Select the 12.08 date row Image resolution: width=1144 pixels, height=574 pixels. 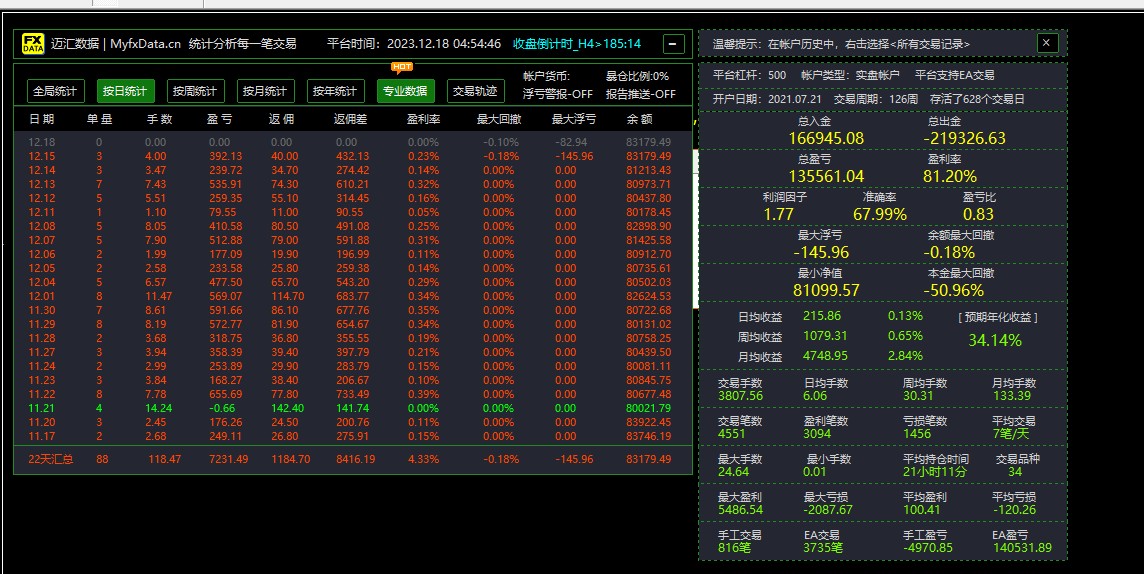[352, 226]
